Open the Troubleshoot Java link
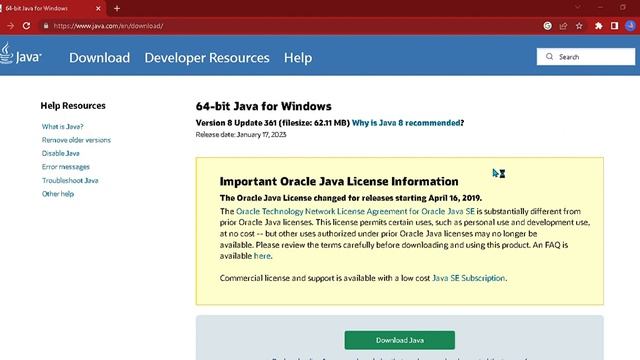The width and height of the screenshot is (640, 360). (x=70, y=180)
